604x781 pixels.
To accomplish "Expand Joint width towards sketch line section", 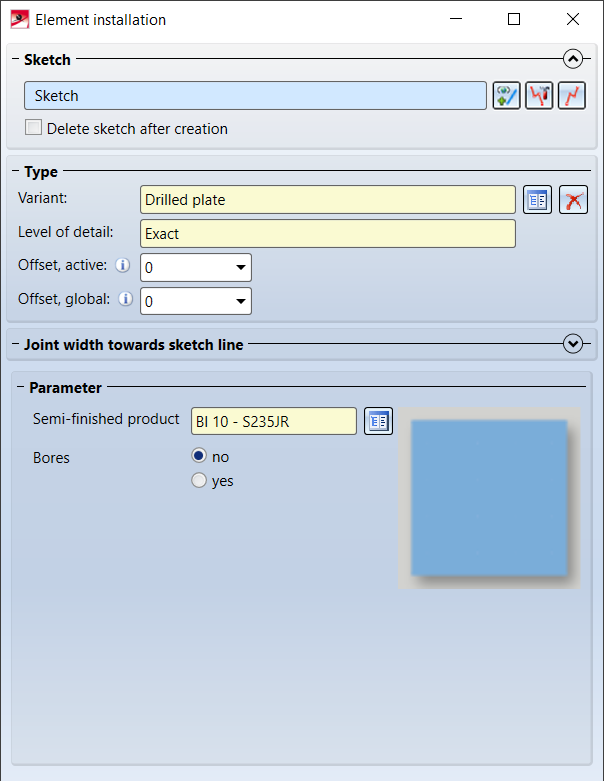I will pyautogui.click(x=572, y=344).
